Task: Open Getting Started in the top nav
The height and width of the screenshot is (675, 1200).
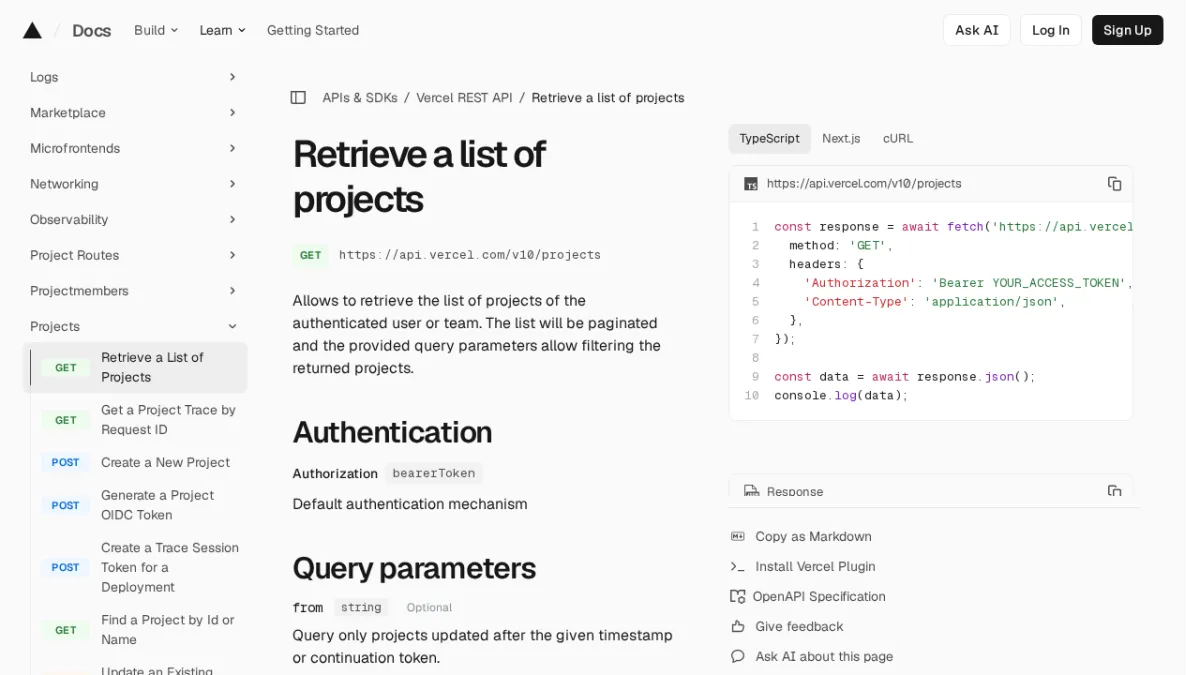Action: [313, 30]
